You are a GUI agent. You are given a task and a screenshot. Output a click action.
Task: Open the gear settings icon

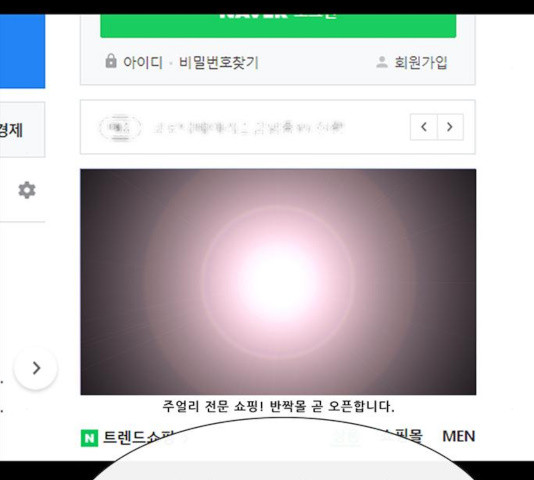click(27, 190)
